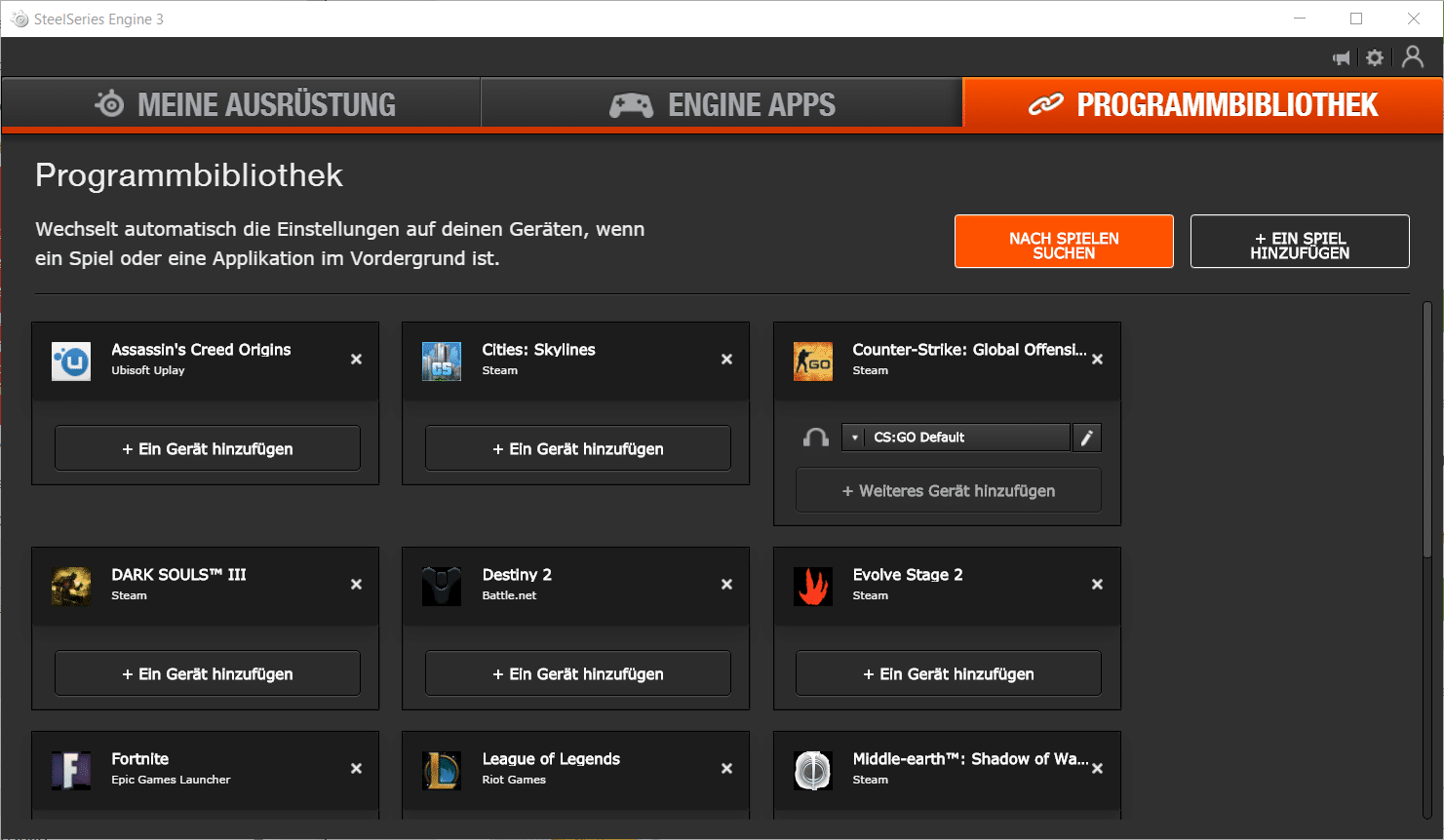Remove Destiny 2 using its X icon
Image resolution: width=1444 pixels, height=840 pixels.
point(726,585)
